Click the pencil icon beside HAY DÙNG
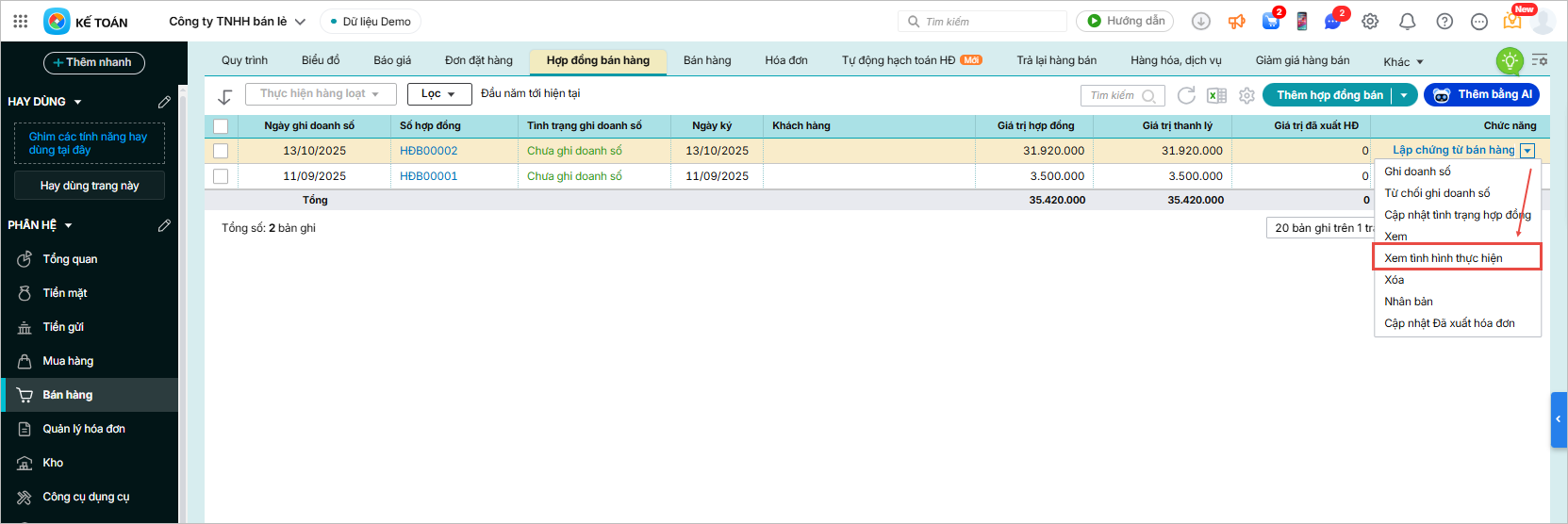The height and width of the screenshot is (524, 1568). pos(164,102)
